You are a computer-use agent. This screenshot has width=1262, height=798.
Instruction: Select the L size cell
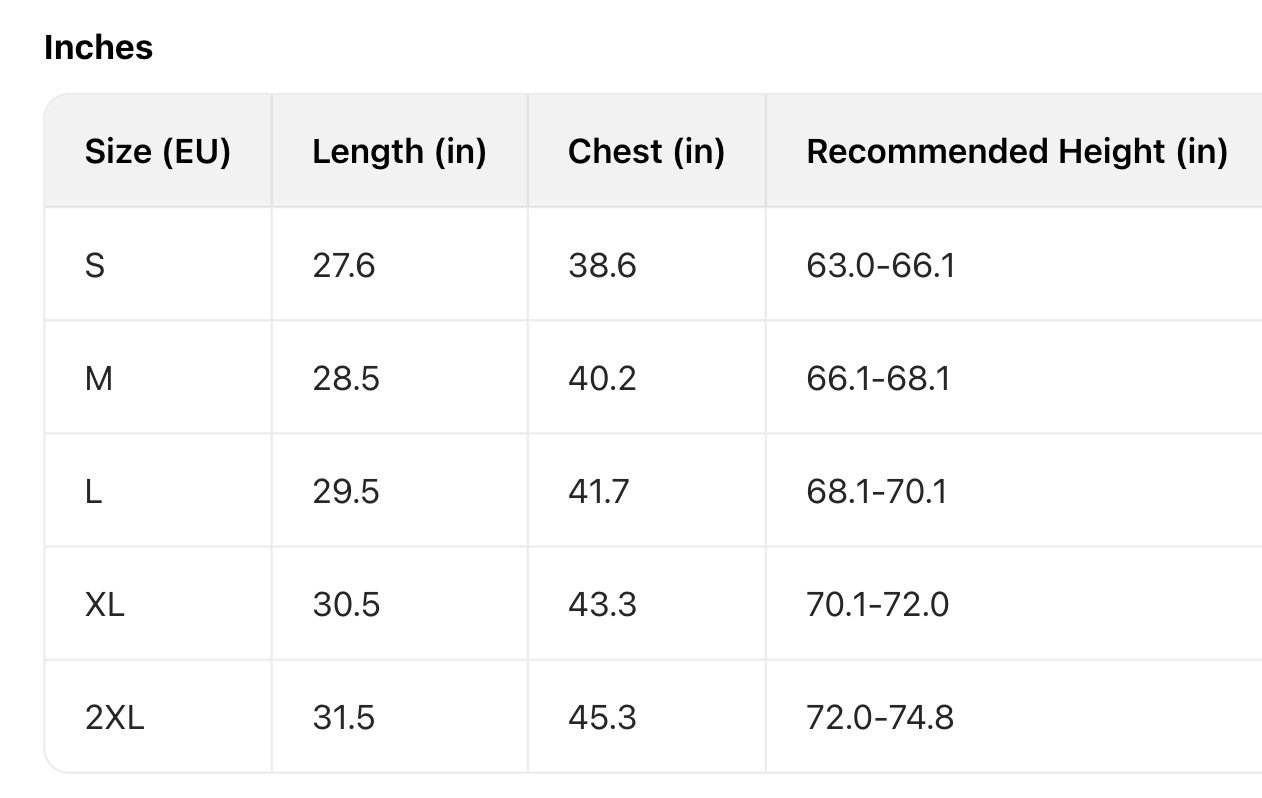click(x=94, y=492)
